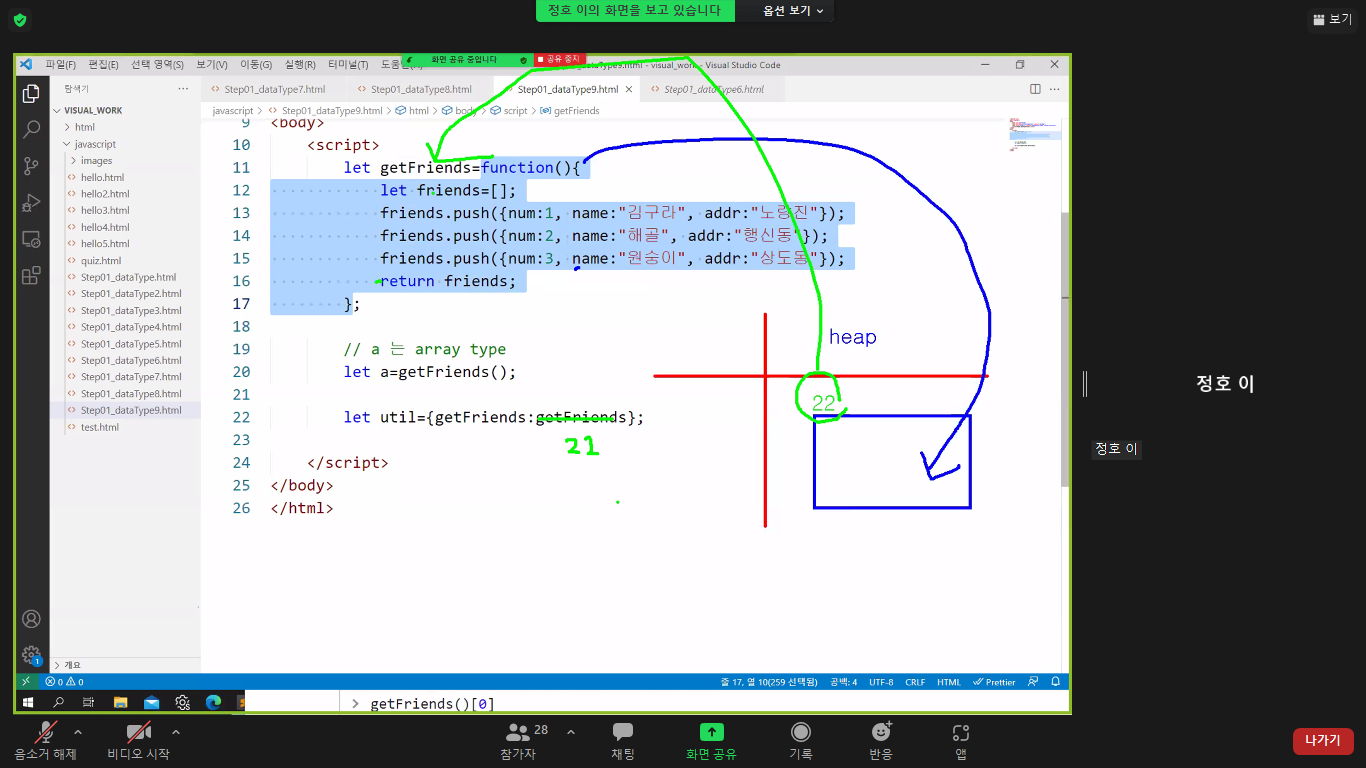Collapse the VISUAL_WORK root folder

click(x=93, y=111)
